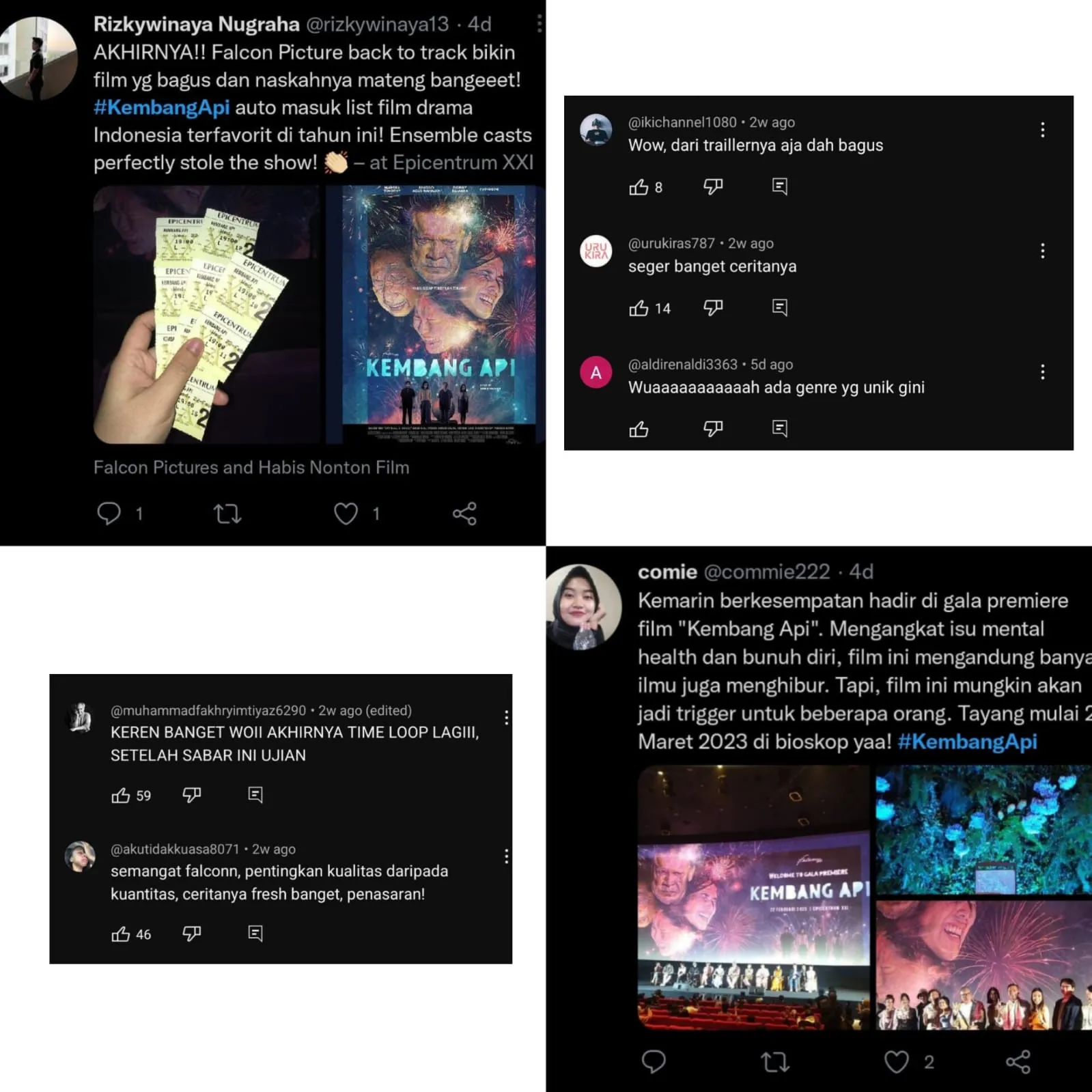This screenshot has width=1092, height=1092.
Task: View the cinema tickets photo
Action: tap(206, 315)
